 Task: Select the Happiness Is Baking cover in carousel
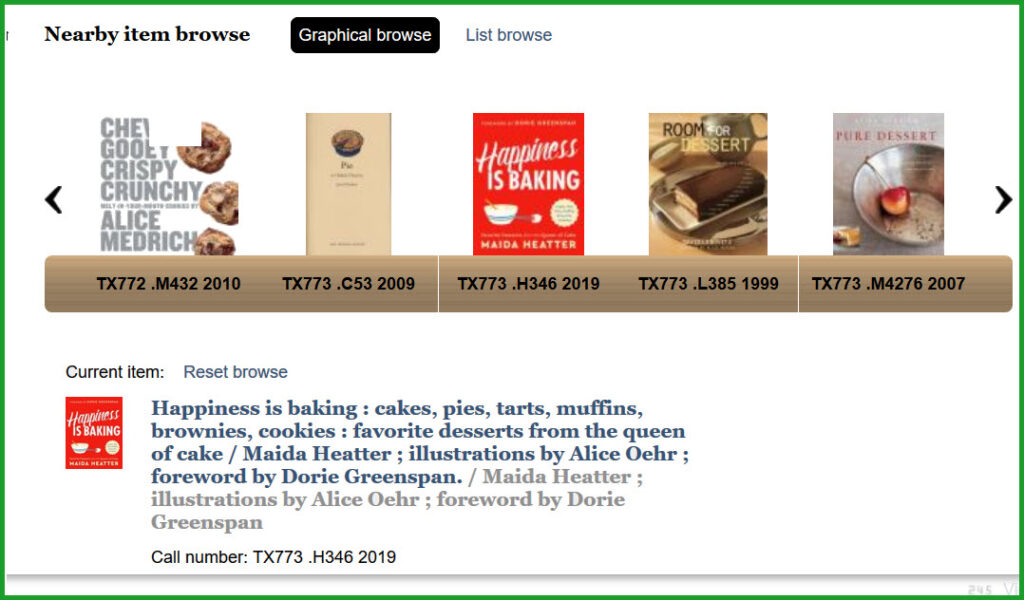pyautogui.click(x=528, y=184)
